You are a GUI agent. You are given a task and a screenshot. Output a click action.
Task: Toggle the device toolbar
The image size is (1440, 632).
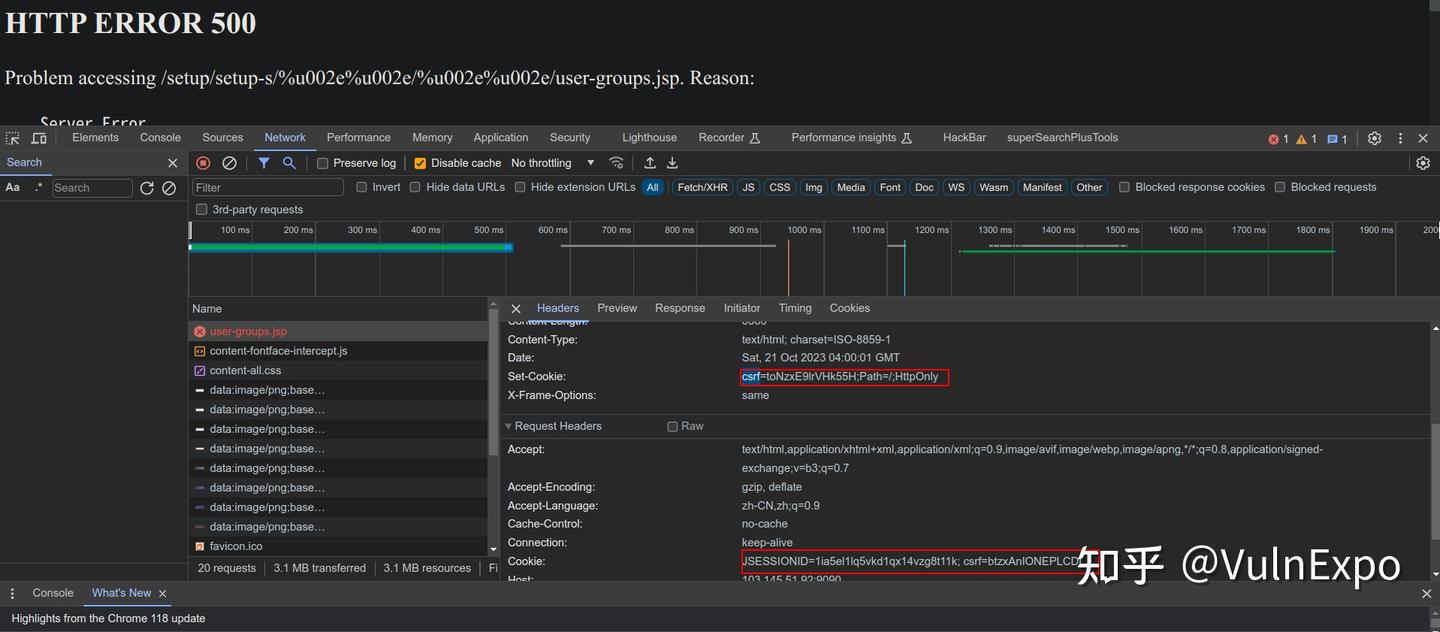38,138
